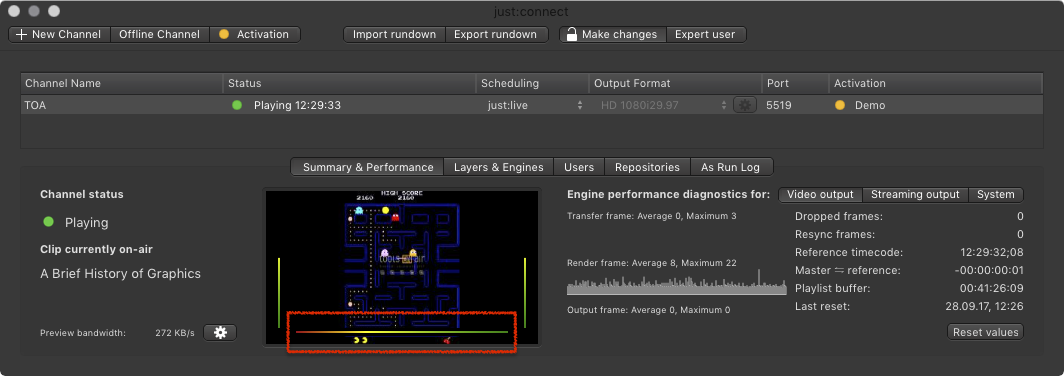
Task: Click the left audio level meter
Action: click(x=278, y=293)
